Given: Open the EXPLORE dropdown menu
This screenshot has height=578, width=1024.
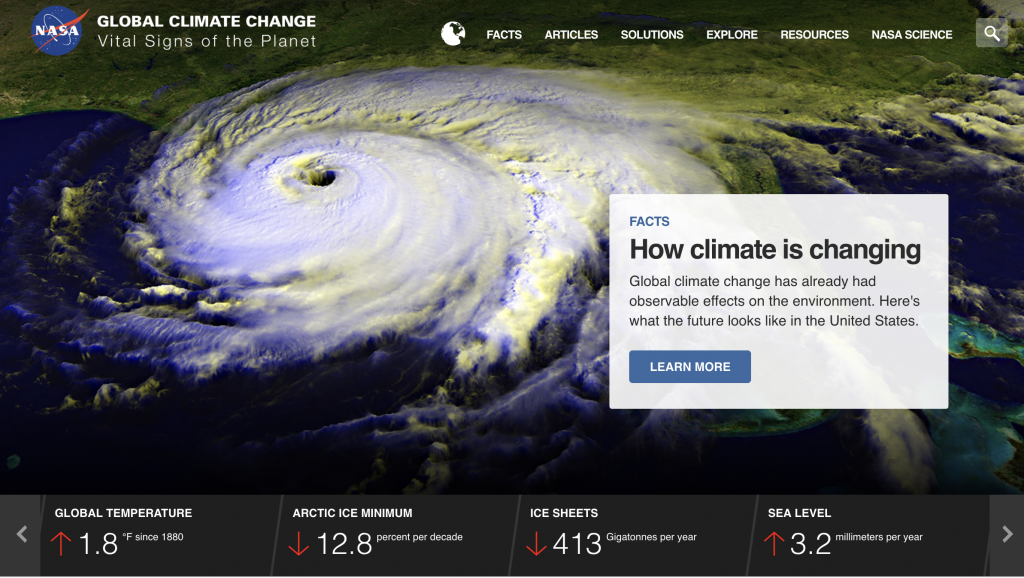Looking at the screenshot, I should (731, 34).
